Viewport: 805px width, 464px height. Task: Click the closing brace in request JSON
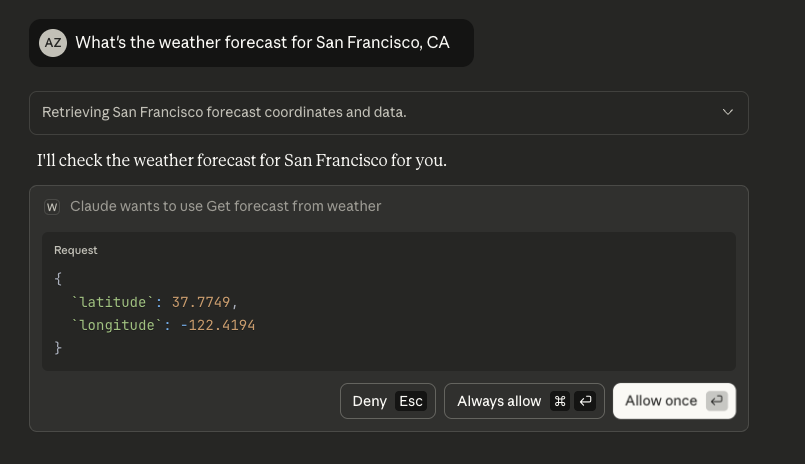[x=58, y=347]
